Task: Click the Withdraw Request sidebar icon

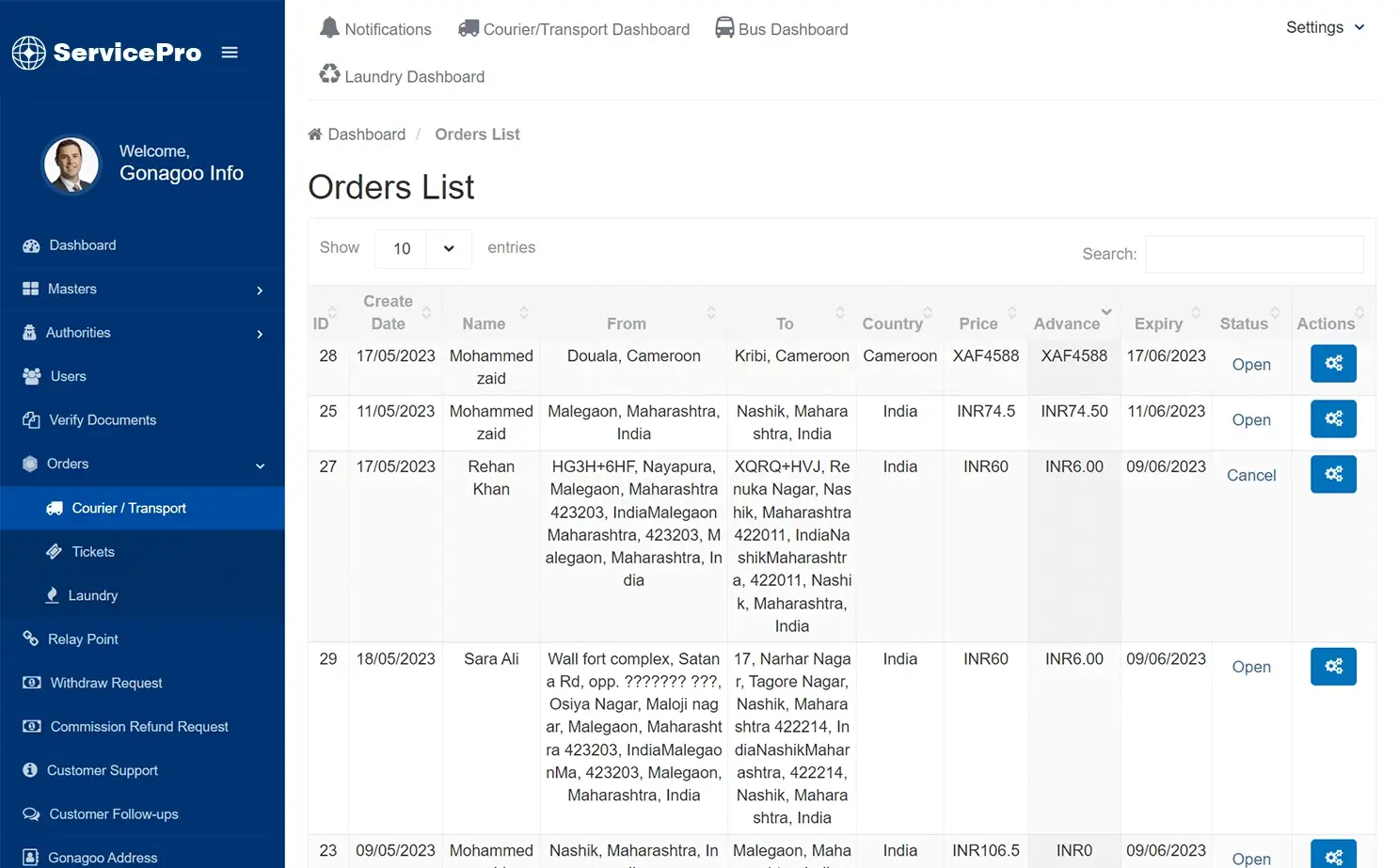Action: point(31,683)
